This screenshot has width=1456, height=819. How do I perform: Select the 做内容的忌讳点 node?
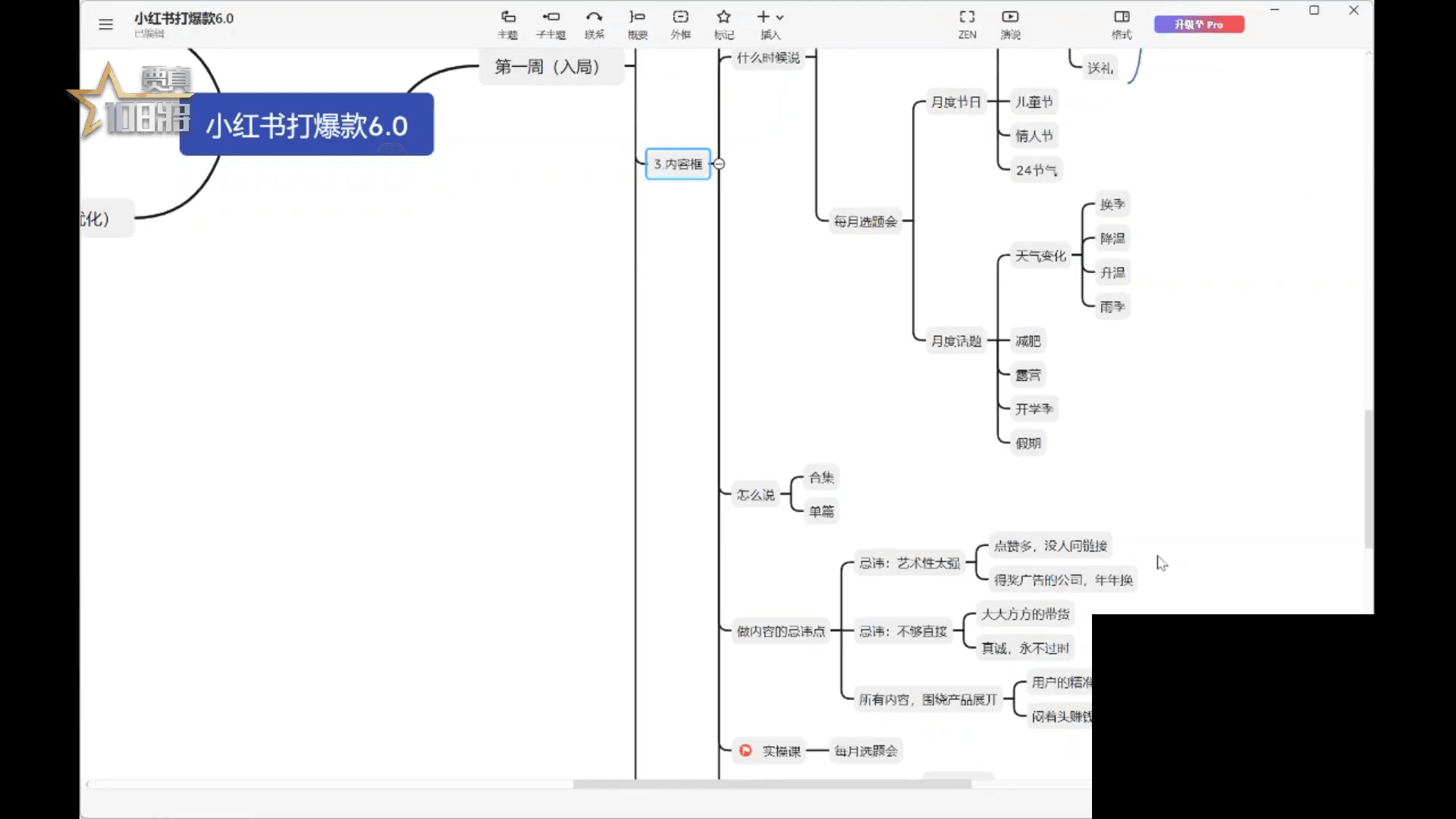(780, 631)
